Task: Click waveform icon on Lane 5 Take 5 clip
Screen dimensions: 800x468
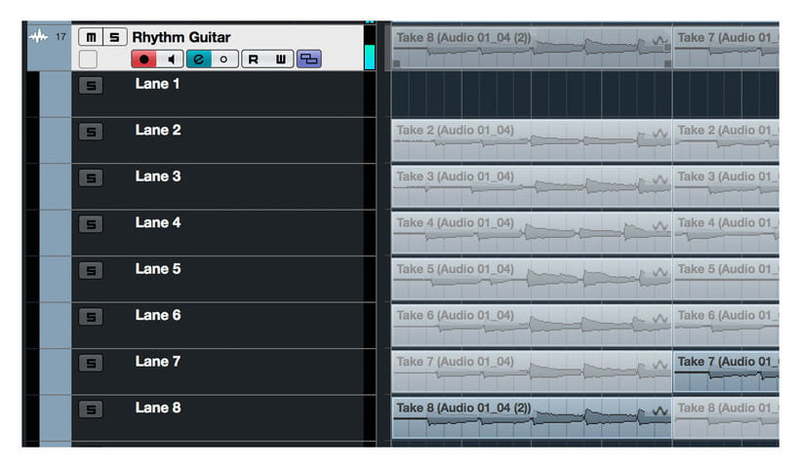Action: pyautogui.click(x=660, y=273)
